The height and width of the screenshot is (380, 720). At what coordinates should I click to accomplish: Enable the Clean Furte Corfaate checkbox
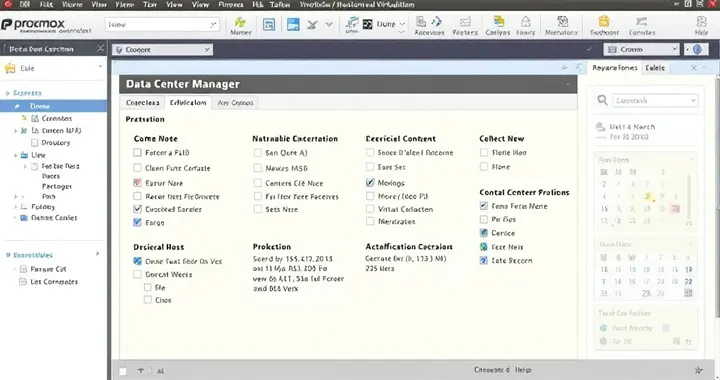coord(137,168)
